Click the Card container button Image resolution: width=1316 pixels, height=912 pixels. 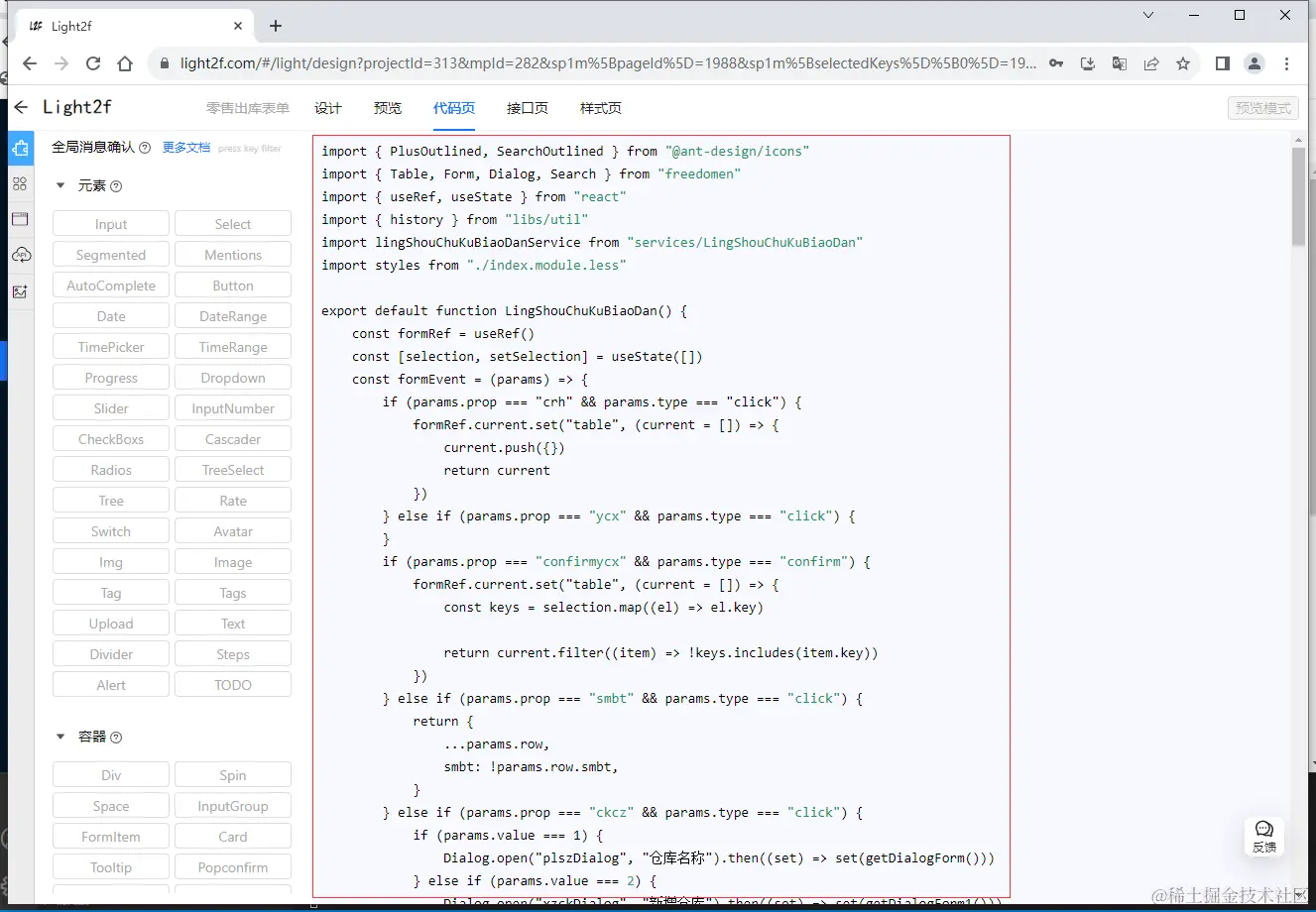click(233, 837)
